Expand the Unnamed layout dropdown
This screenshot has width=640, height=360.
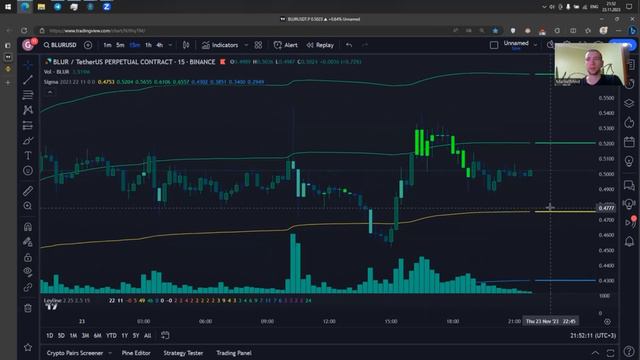point(535,45)
